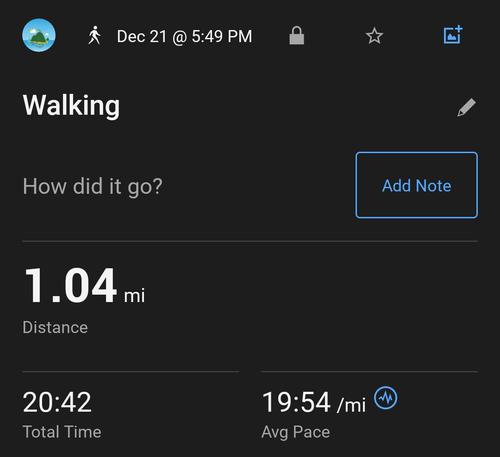
Task: Add a photo with the image-plus icon
Action: click(x=453, y=35)
